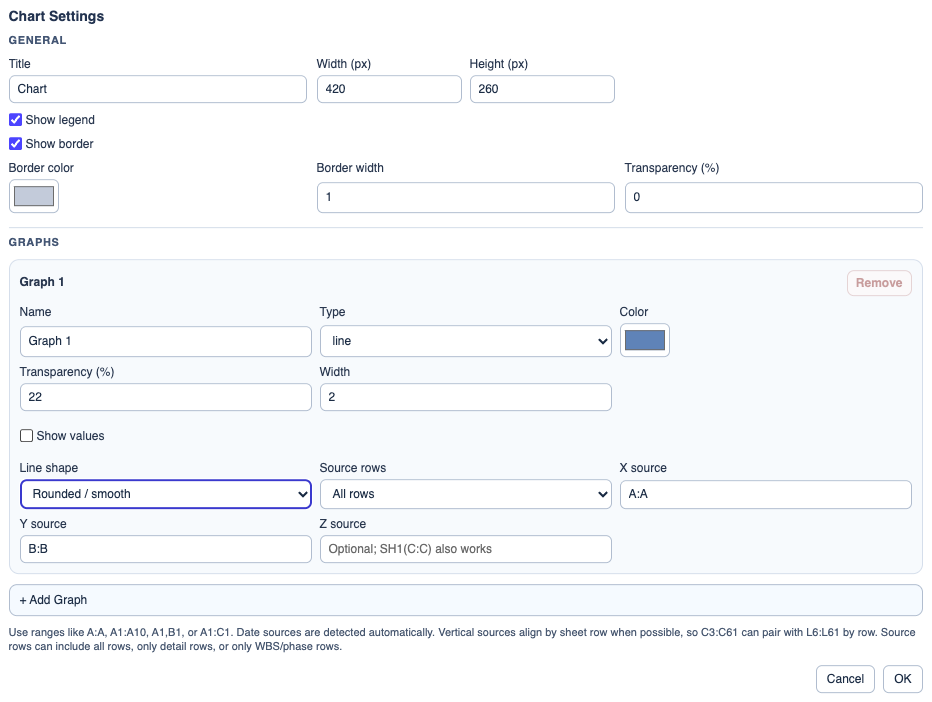Focus the chart Title input field
The height and width of the screenshot is (702, 932).
(158, 89)
